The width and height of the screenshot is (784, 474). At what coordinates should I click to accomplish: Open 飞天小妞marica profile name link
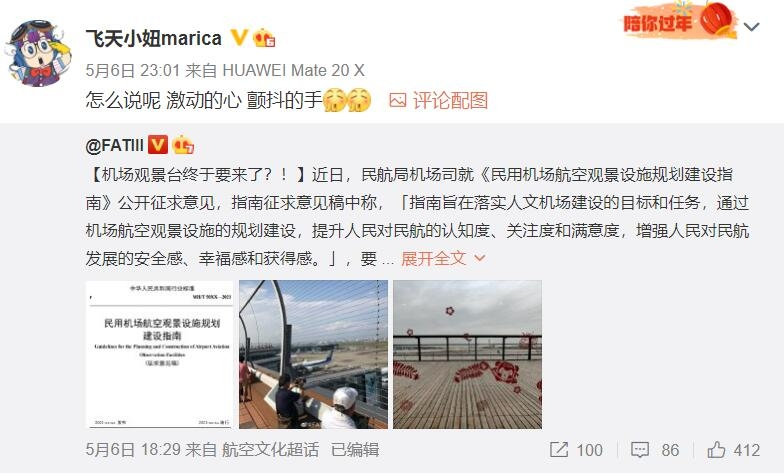click(154, 38)
